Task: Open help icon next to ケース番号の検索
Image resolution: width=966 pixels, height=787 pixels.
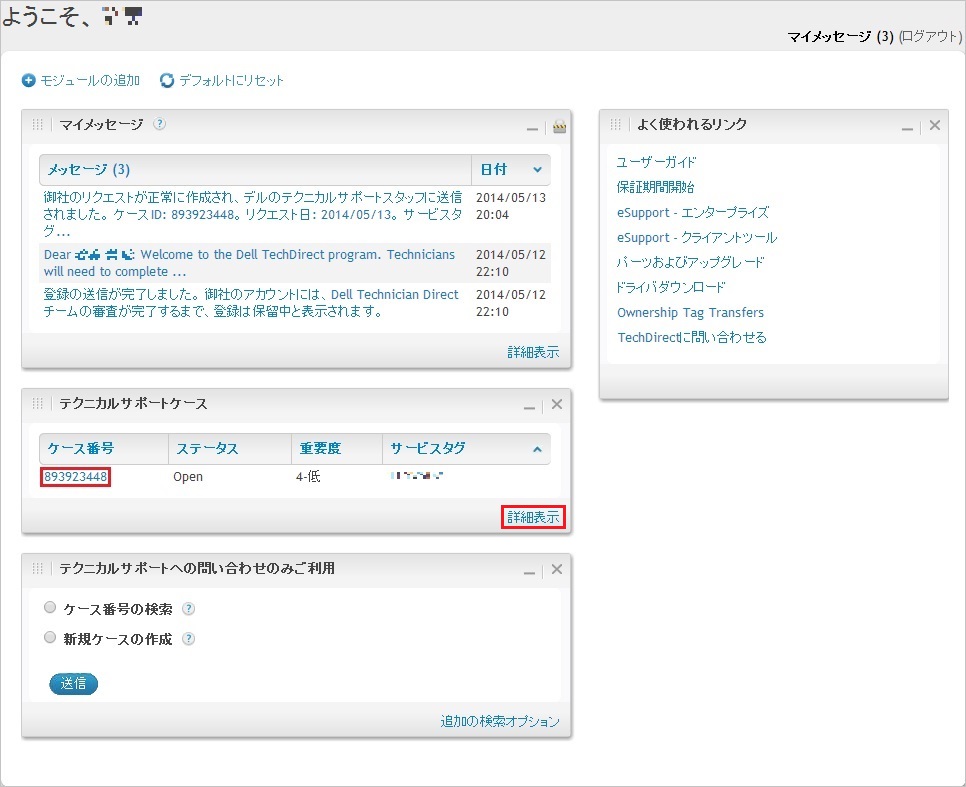Action: point(188,609)
